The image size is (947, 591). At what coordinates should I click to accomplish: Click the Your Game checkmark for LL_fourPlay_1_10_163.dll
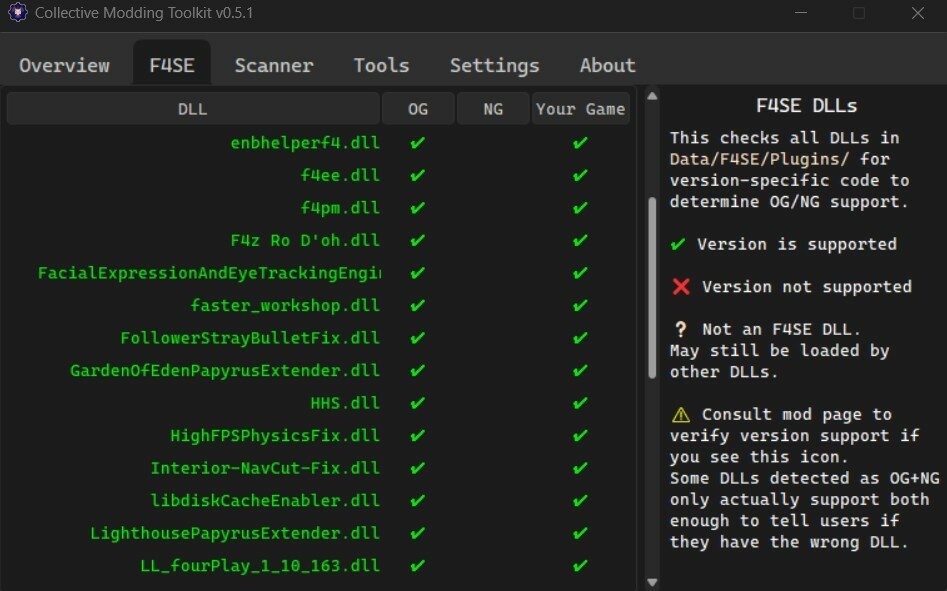tap(580, 567)
